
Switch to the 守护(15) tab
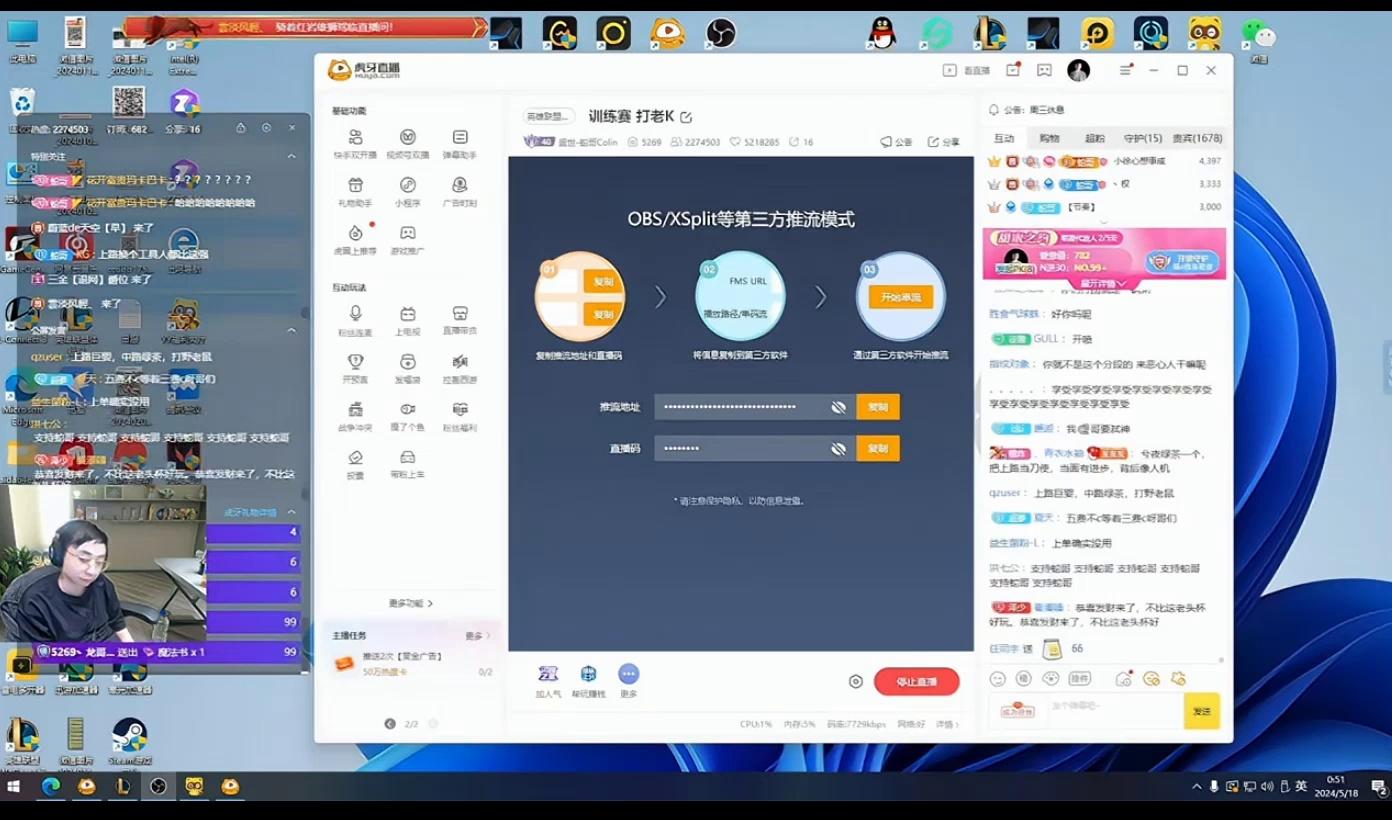click(x=1142, y=139)
